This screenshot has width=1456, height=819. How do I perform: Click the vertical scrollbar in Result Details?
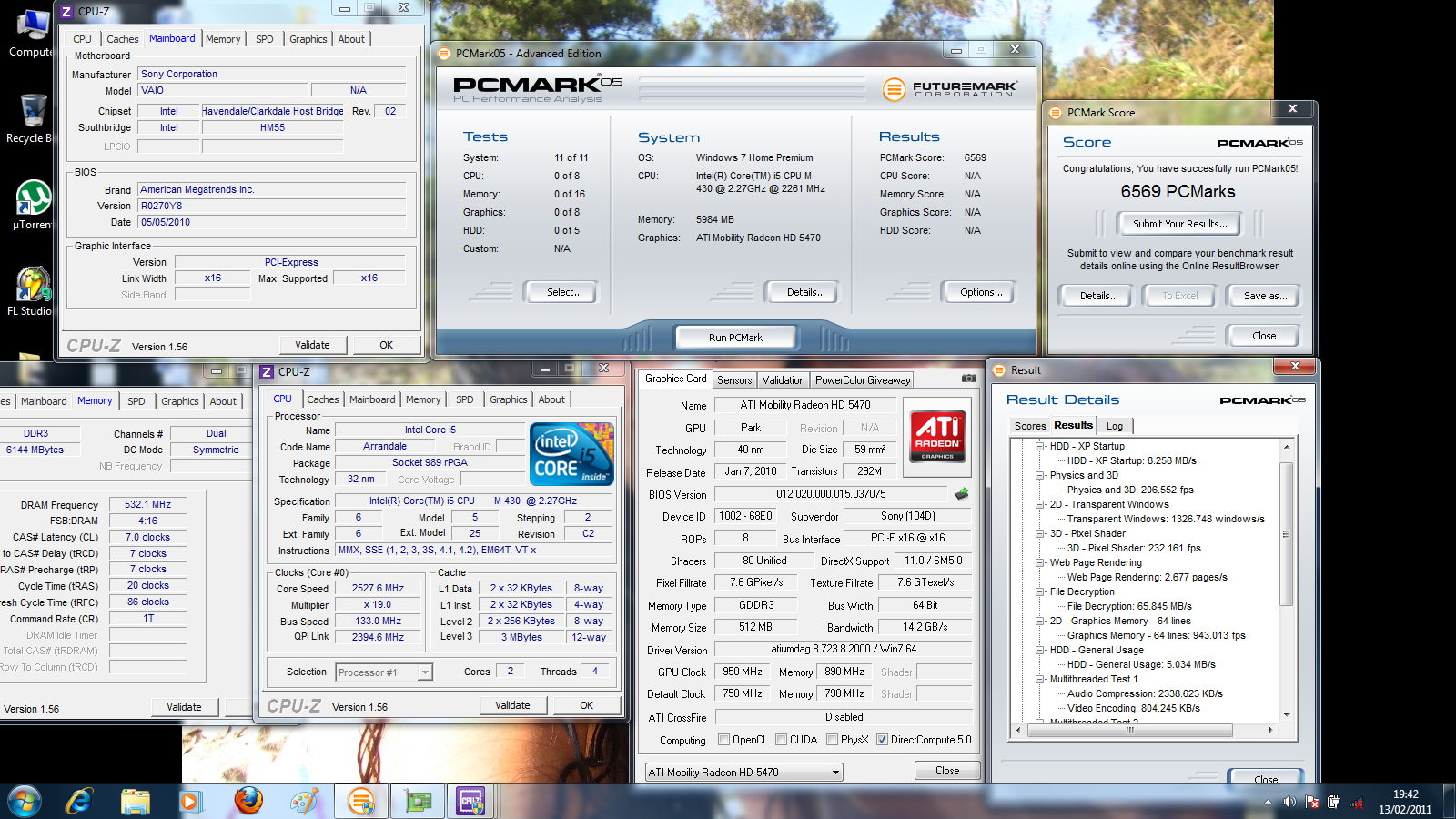click(x=1287, y=533)
